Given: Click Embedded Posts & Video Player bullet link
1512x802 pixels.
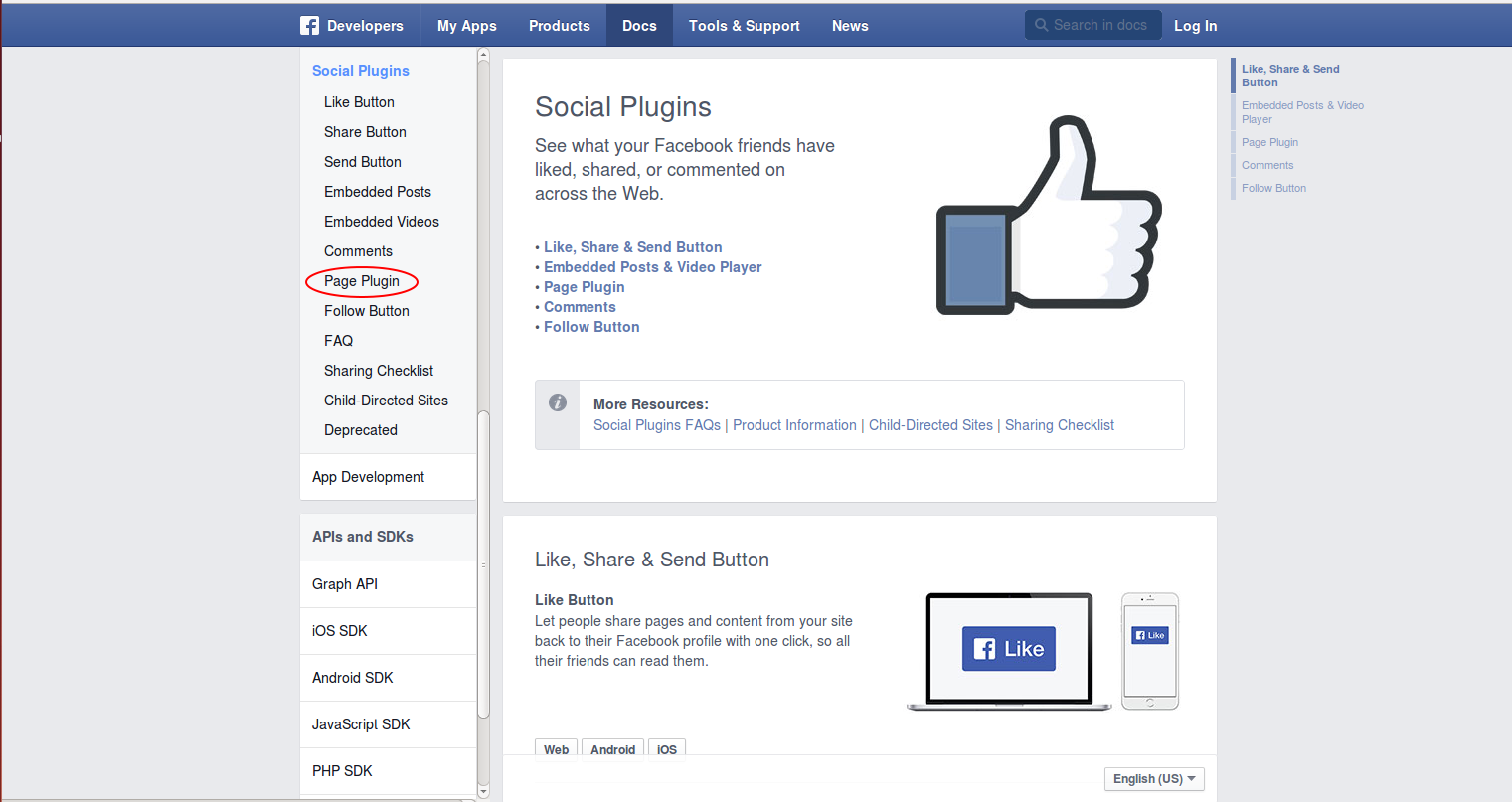Looking at the screenshot, I should tap(652, 267).
